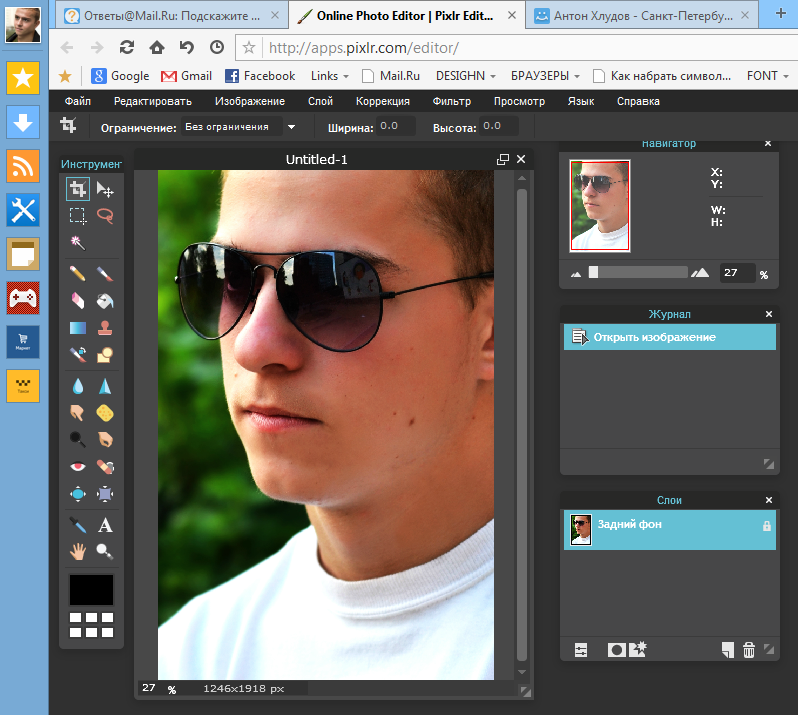Toggle layer settings in Слои panel
798x715 pixels.
coord(581,650)
